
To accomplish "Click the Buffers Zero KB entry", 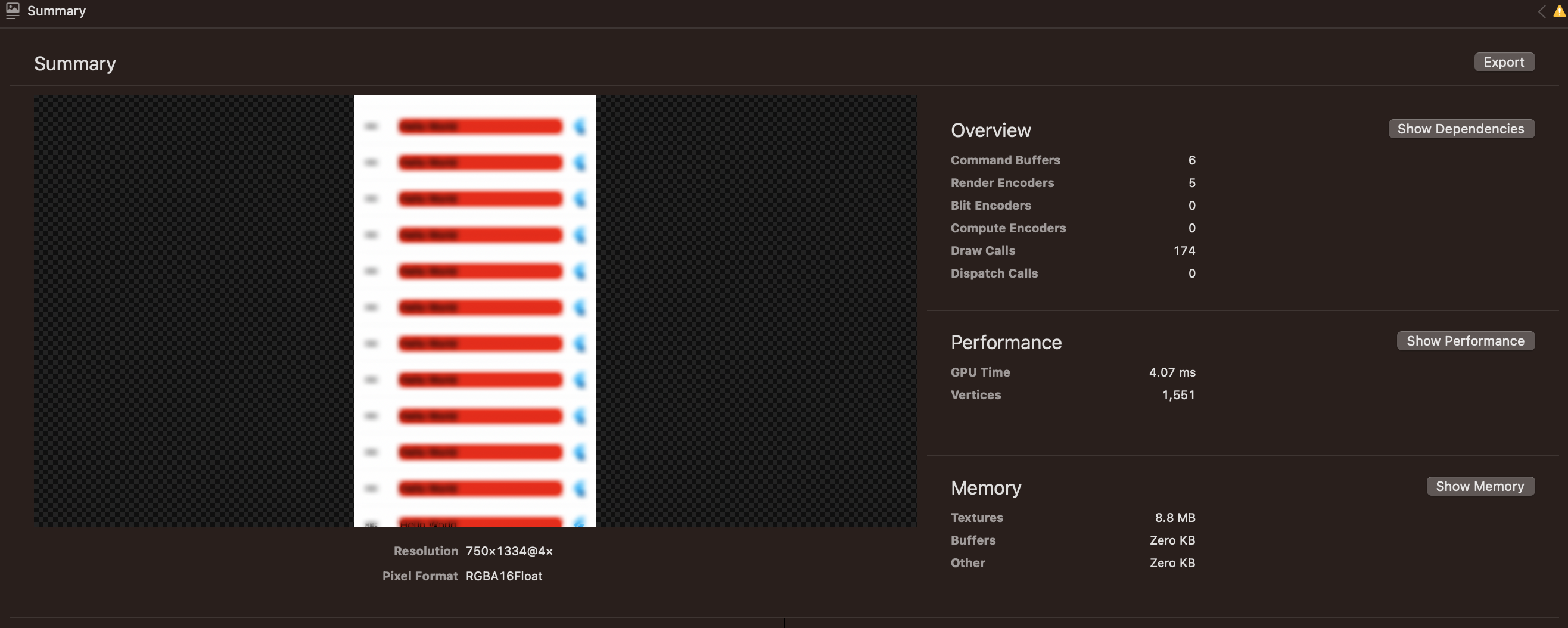I will [x=1172, y=540].
